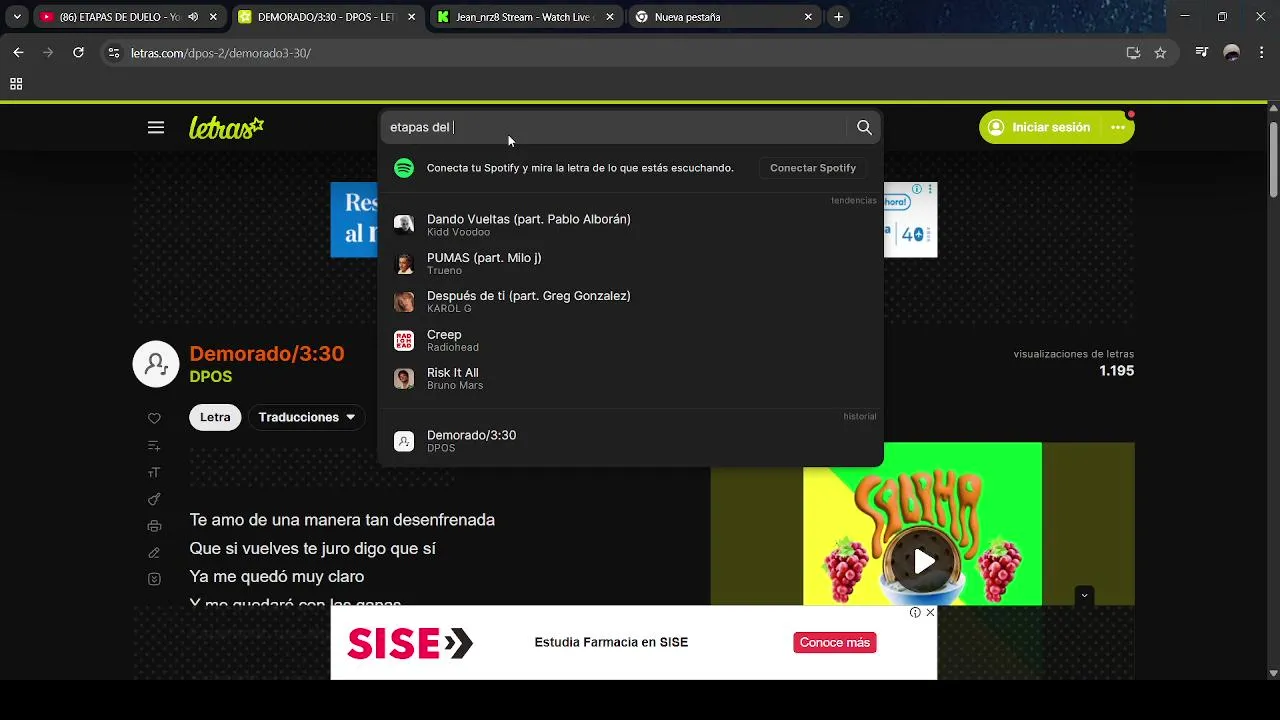Click the guitar chords icon in sidebar
This screenshot has width=1280, height=720.
[x=154, y=499]
